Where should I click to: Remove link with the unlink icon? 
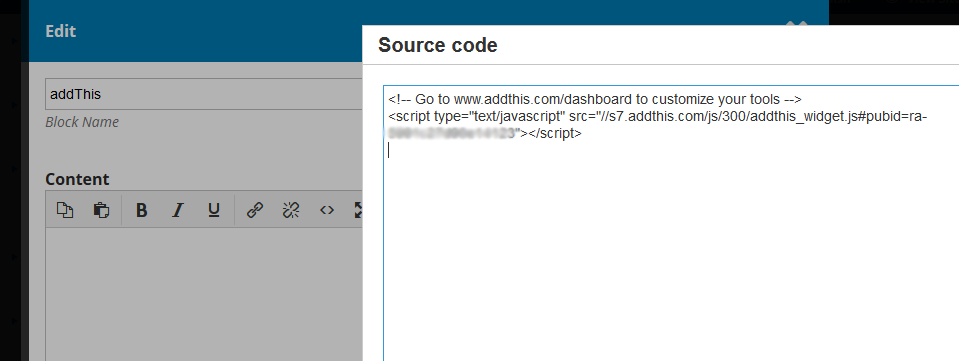click(x=291, y=210)
